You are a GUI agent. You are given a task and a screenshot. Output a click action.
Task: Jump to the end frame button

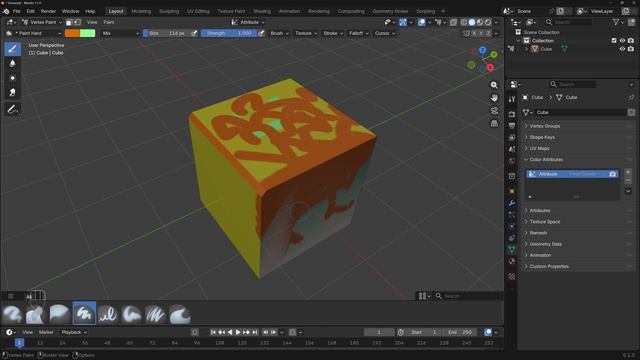tap(255, 332)
